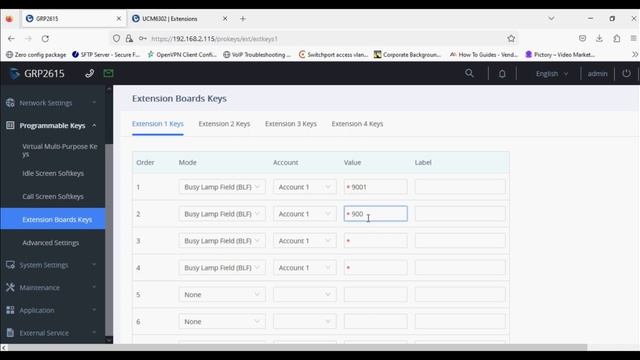Click the Maintenance tools icon
This screenshot has width=640, height=360.
point(10,287)
